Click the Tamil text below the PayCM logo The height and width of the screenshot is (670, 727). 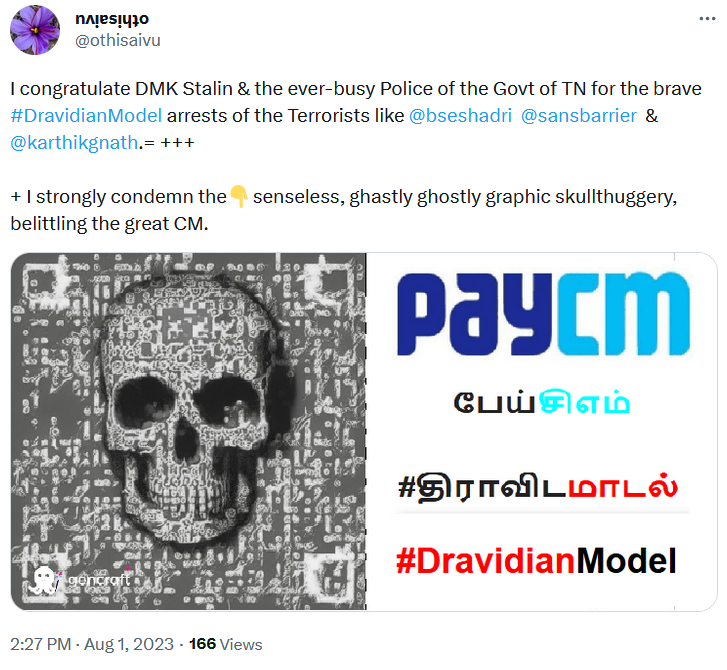tap(542, 402)
